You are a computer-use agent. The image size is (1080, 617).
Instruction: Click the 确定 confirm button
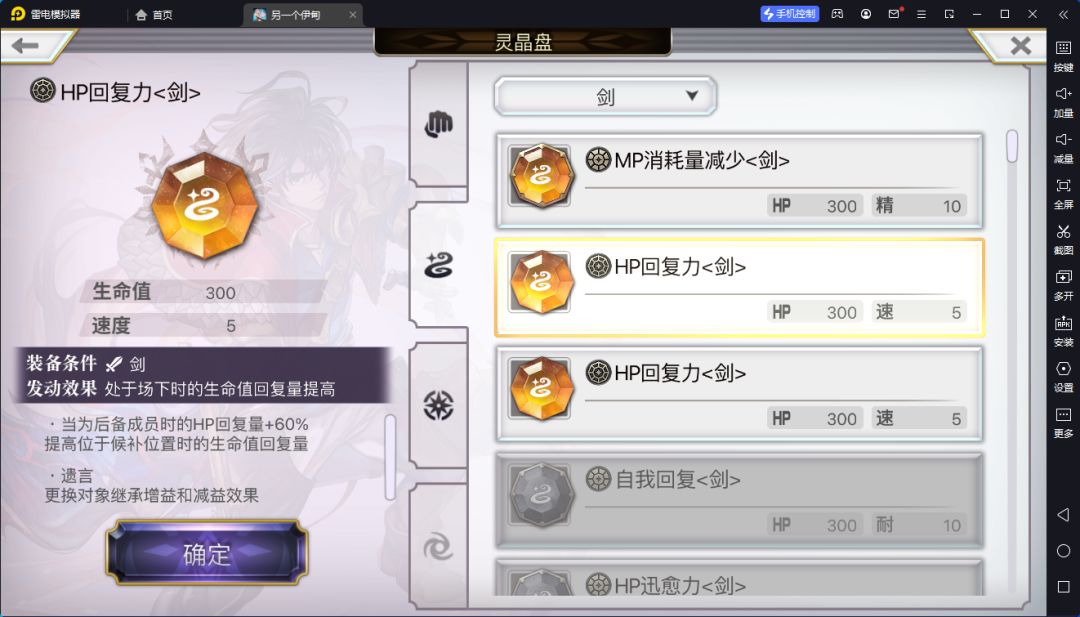pos(207,553)
